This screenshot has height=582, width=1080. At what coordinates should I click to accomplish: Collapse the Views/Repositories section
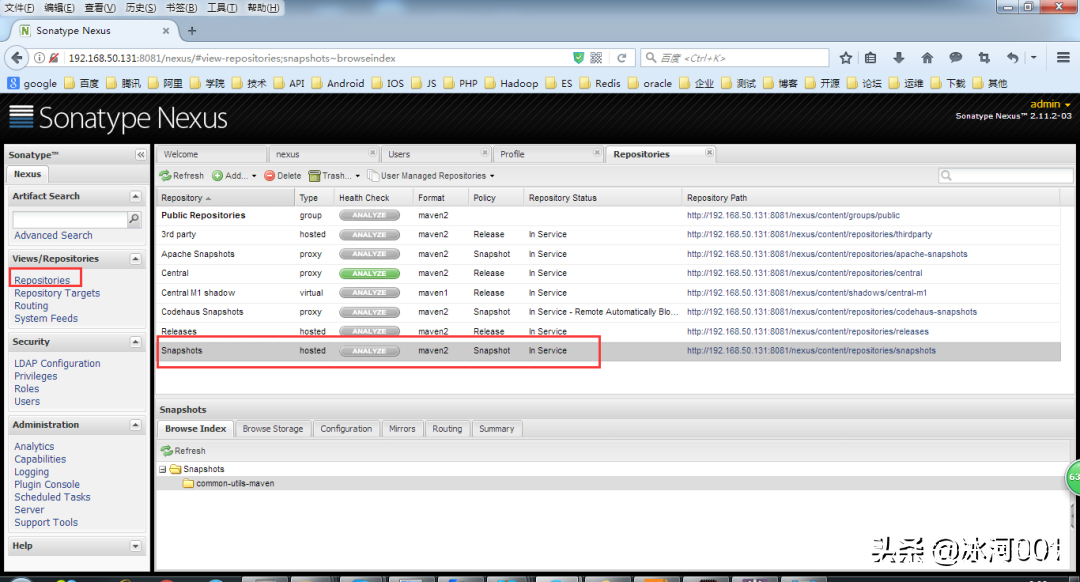tap(136, 259)
